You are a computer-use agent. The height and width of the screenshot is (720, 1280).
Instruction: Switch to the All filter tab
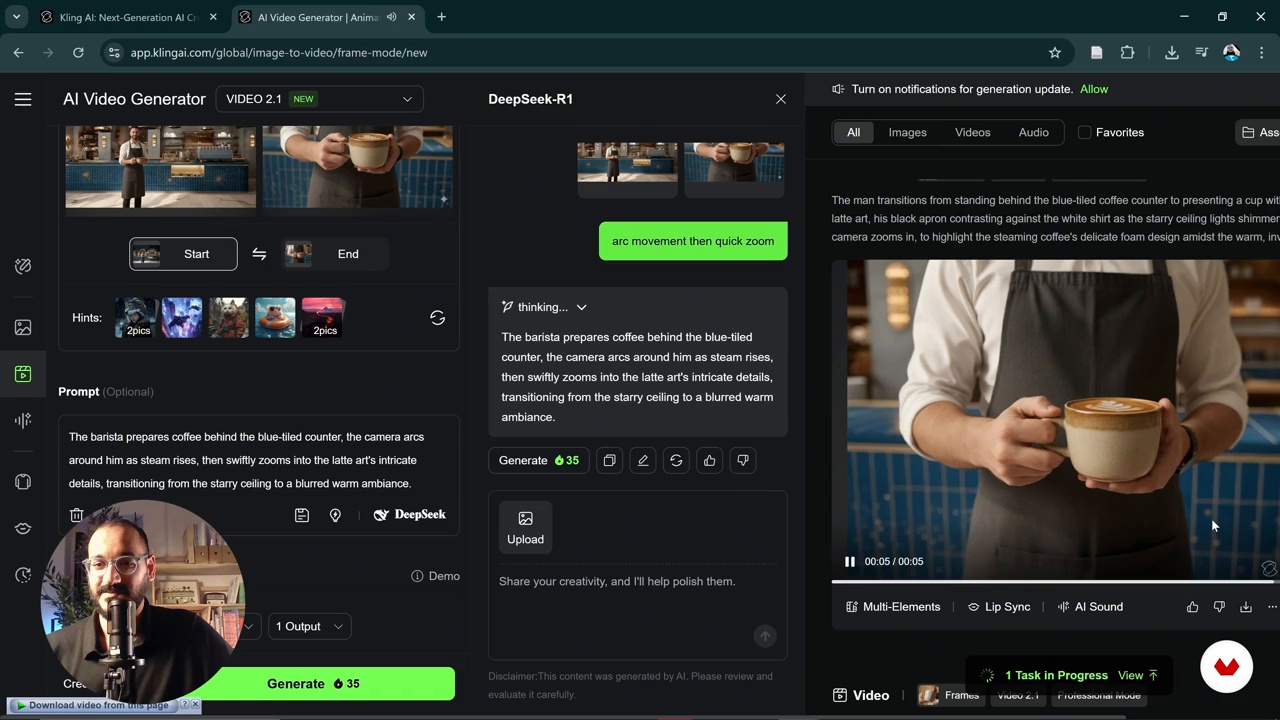point(853,132)
